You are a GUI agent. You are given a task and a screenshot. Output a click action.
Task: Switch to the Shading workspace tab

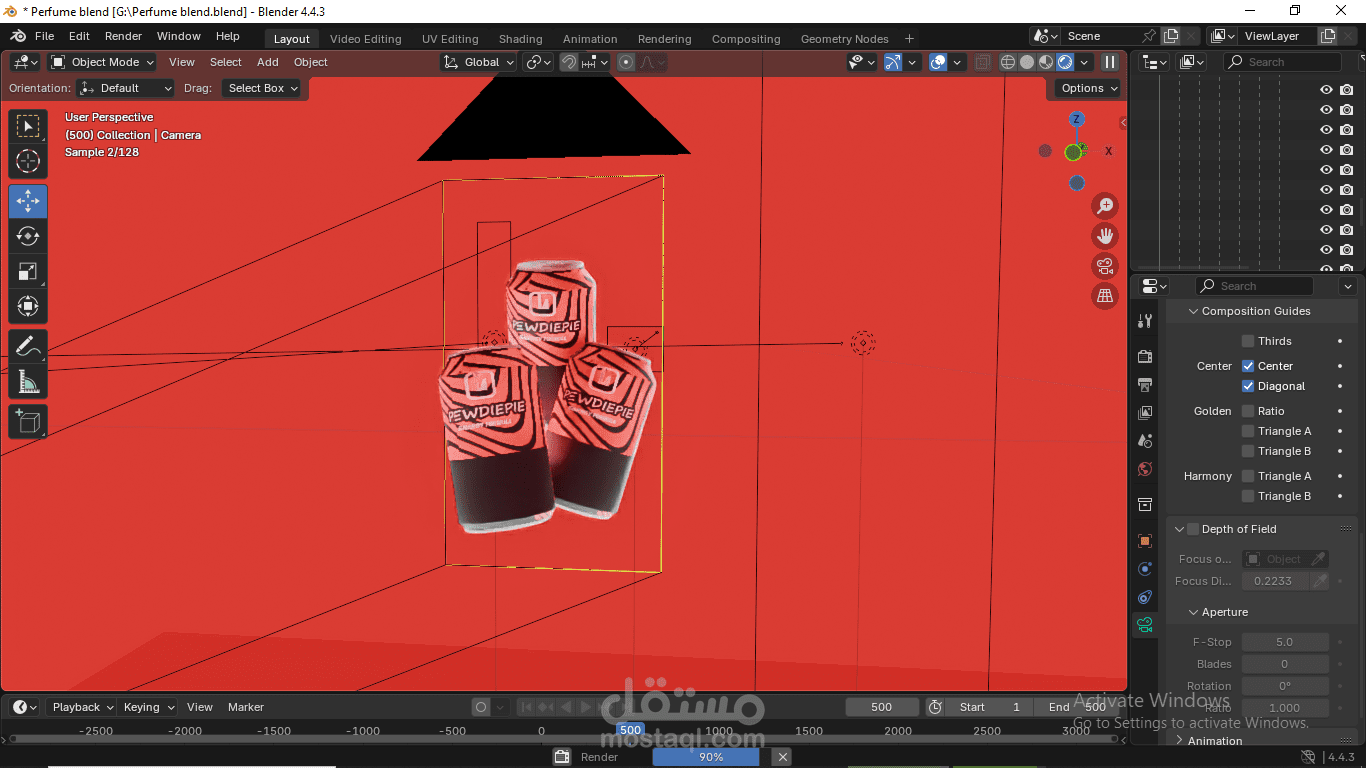coord(520,39)
